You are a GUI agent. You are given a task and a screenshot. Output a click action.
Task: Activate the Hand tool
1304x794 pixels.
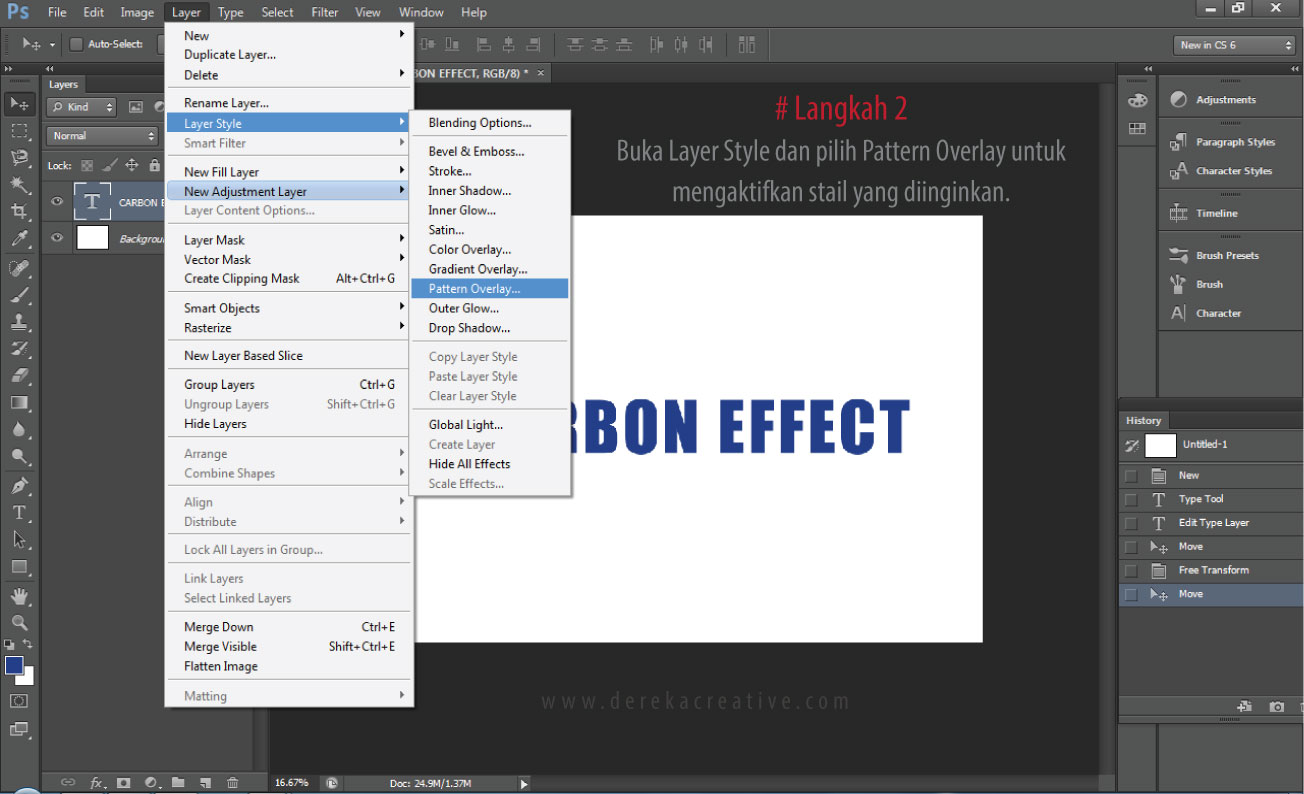point(19,596)
